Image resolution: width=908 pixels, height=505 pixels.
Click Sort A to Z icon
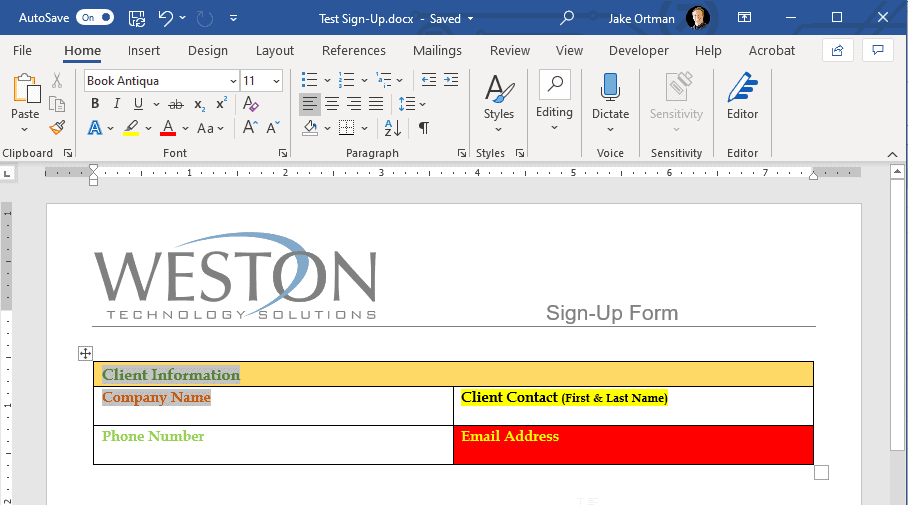393,128
